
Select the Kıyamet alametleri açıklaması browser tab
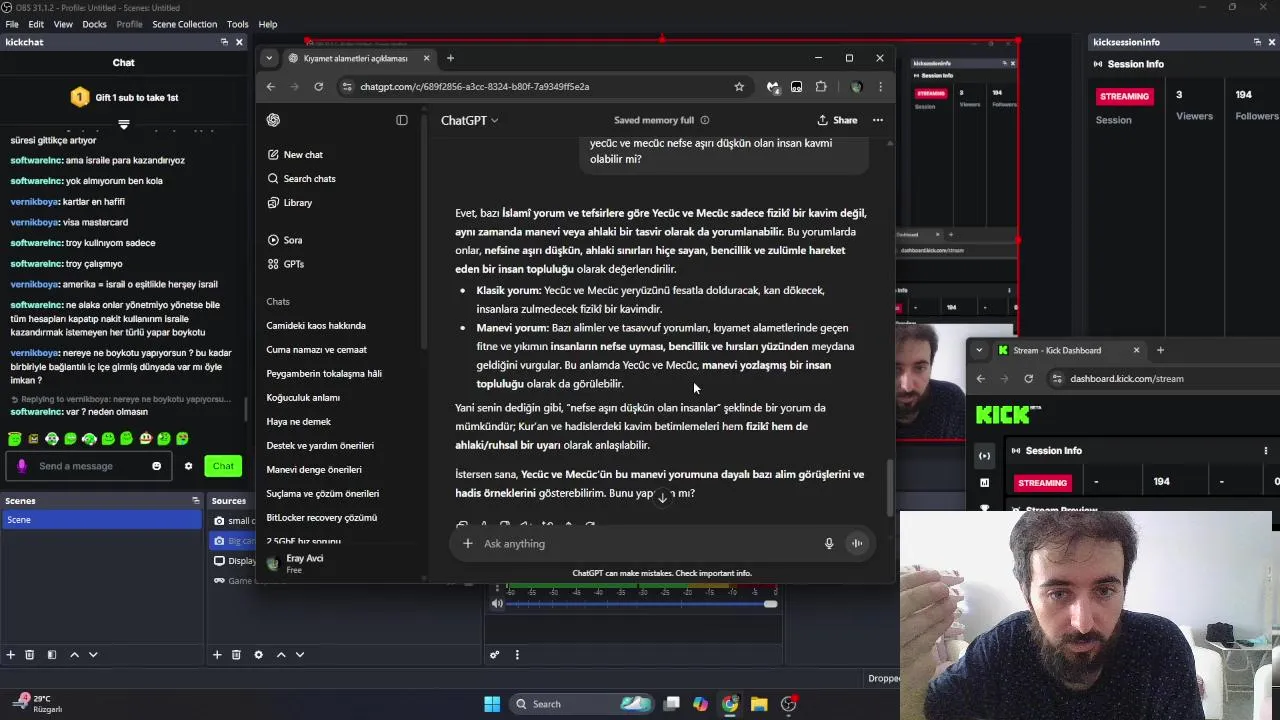click(x=358, y=58)
